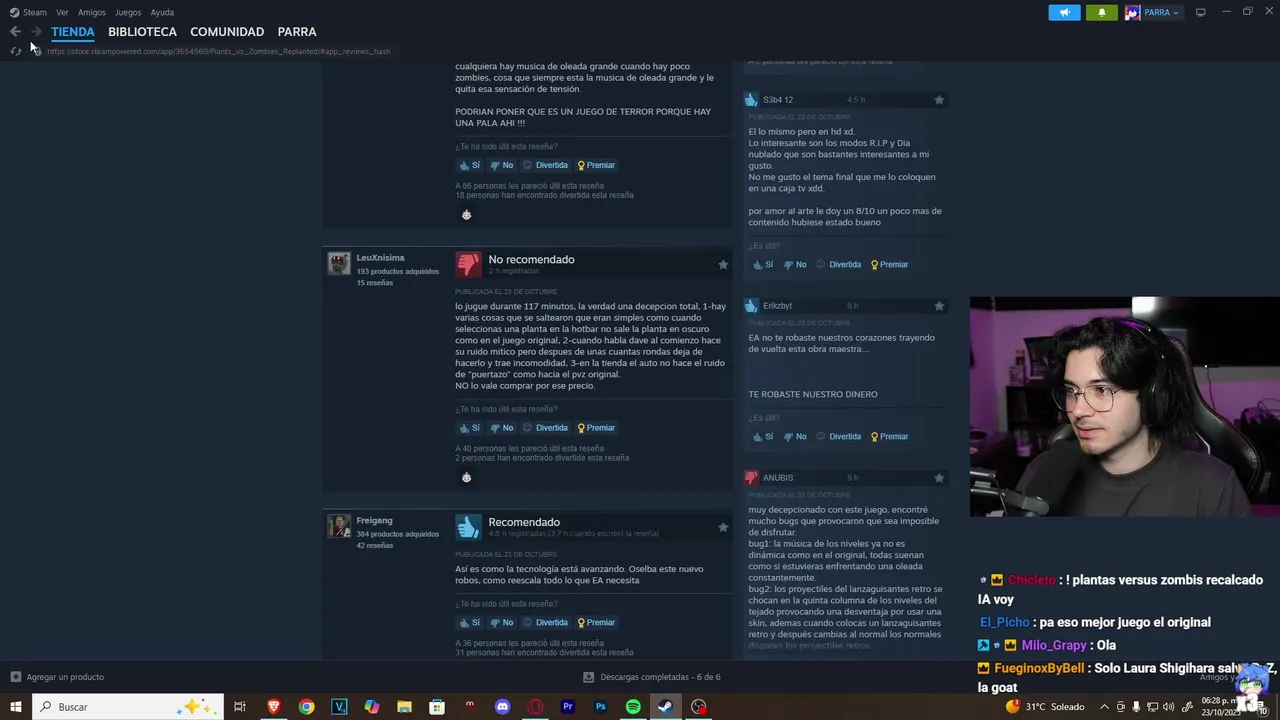
Task: Click the blue thumbs-up Recomendado icon
Action: pyautogui.click(x=468, y=527)
